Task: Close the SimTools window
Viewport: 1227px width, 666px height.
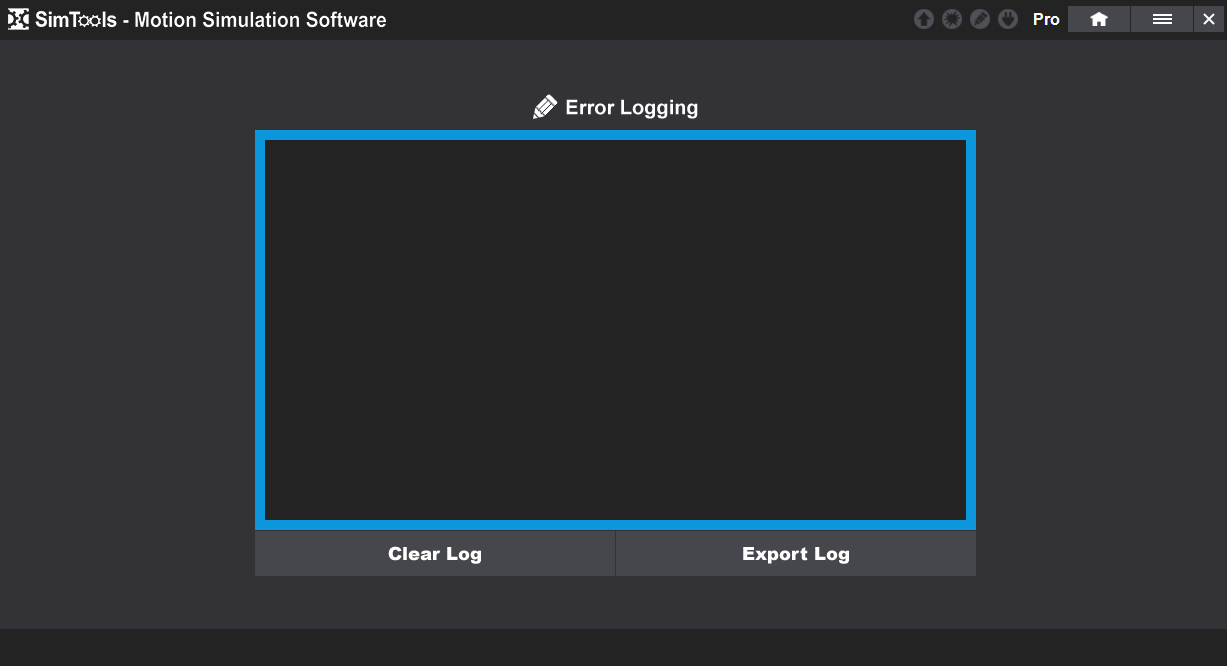Action: point(1209,19)
